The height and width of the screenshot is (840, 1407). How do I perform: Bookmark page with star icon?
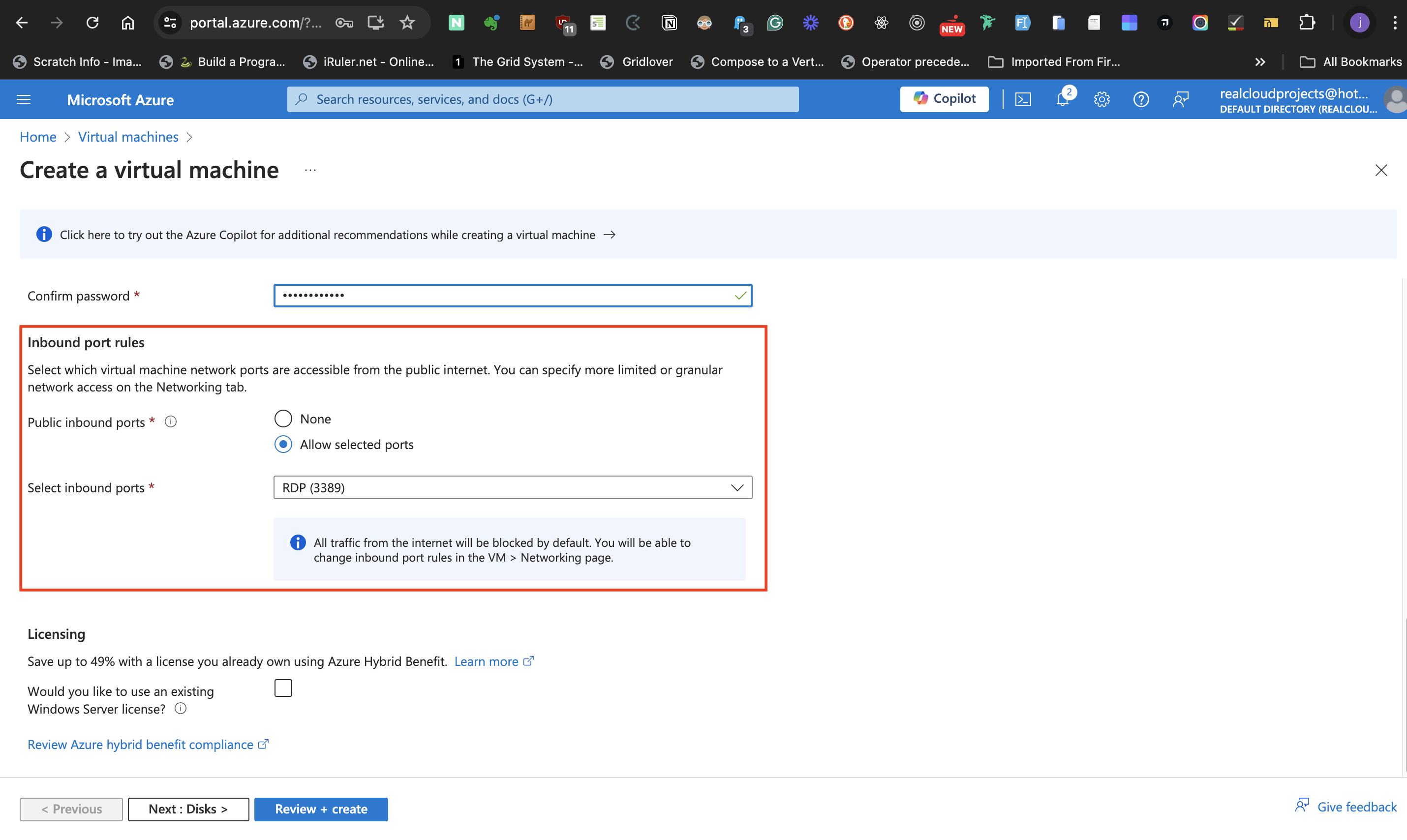pos(407,23)
